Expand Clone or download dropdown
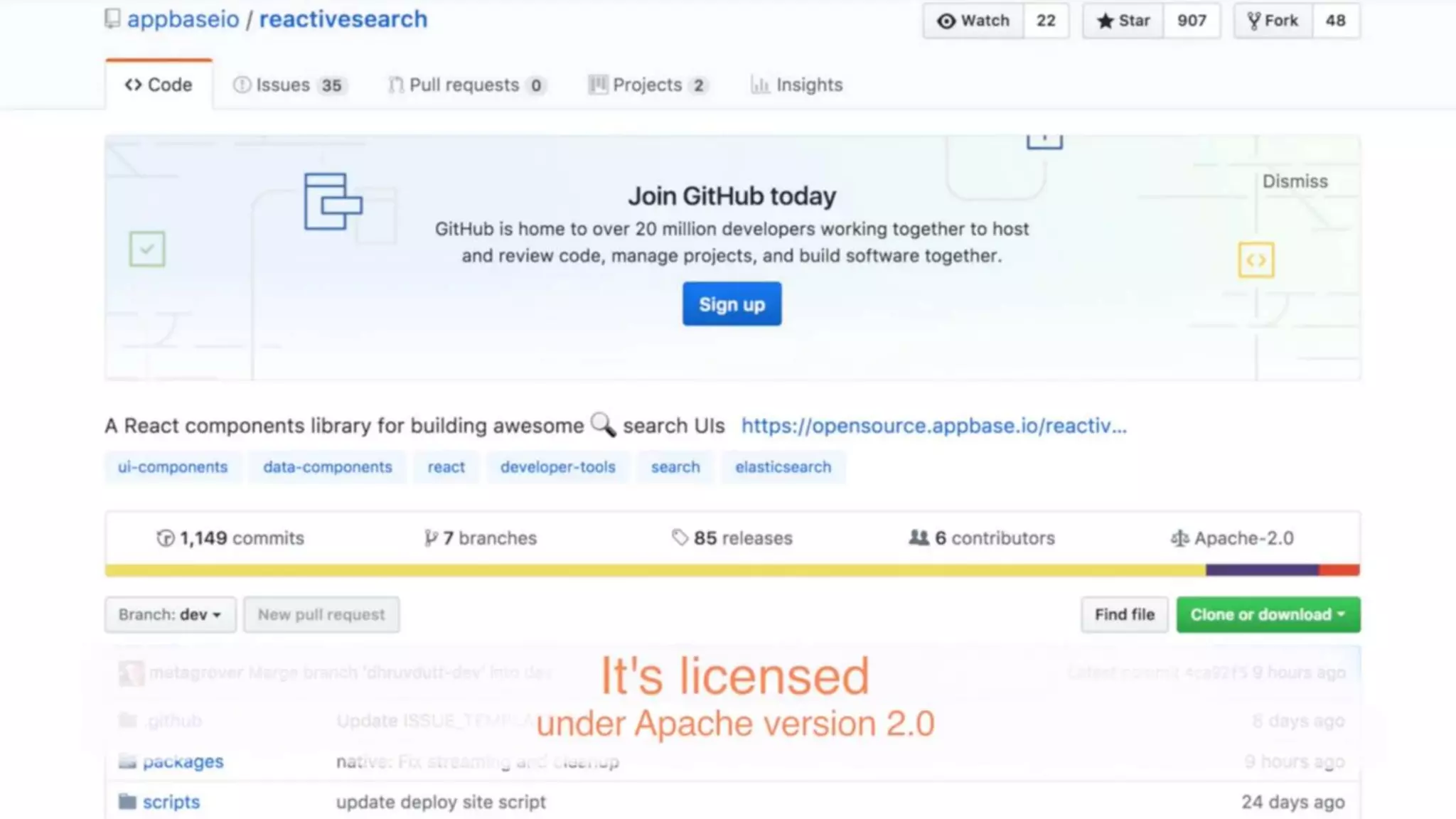The image size is (1456, 819). pos(1268,615)
